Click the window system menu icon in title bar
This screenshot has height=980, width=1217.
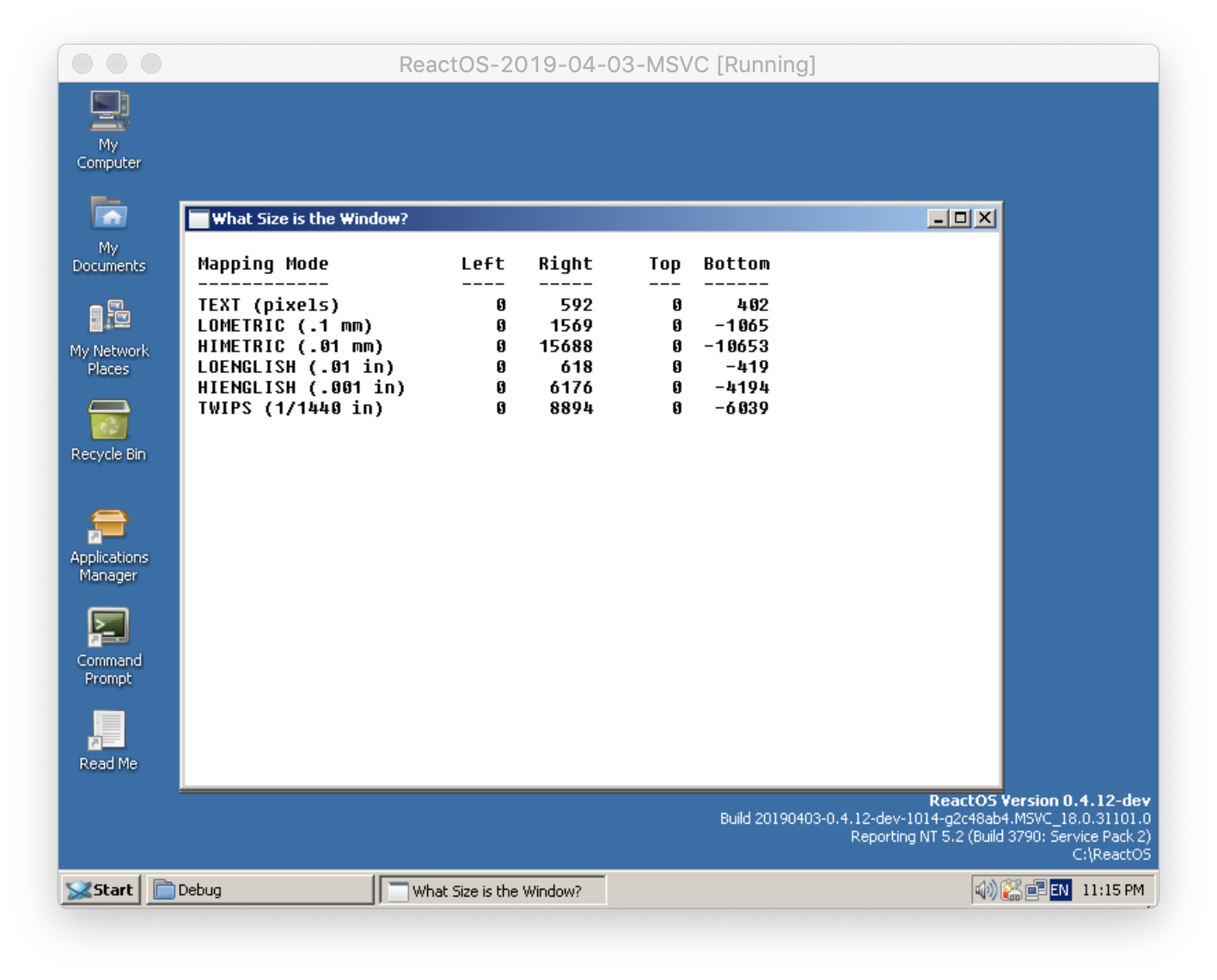pyautogui.click(x=199, y=218)
